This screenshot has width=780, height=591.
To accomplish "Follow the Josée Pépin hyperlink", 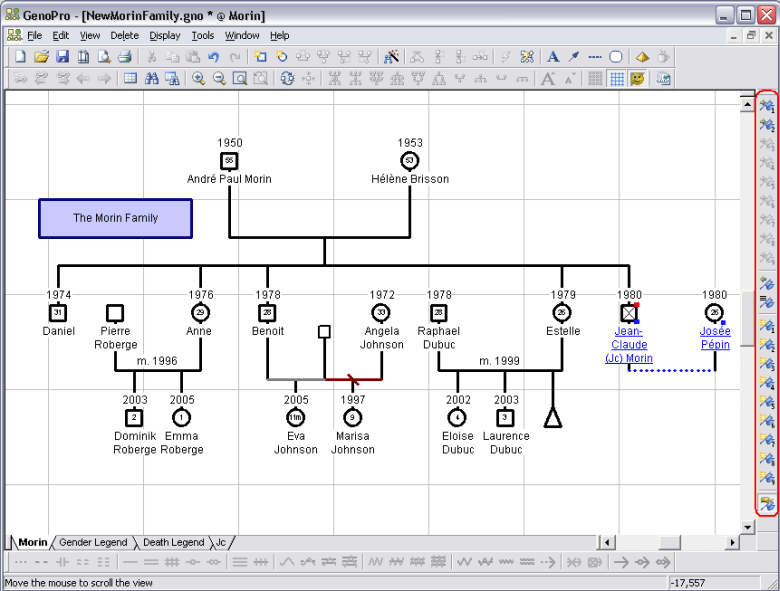I will (715, 338).
